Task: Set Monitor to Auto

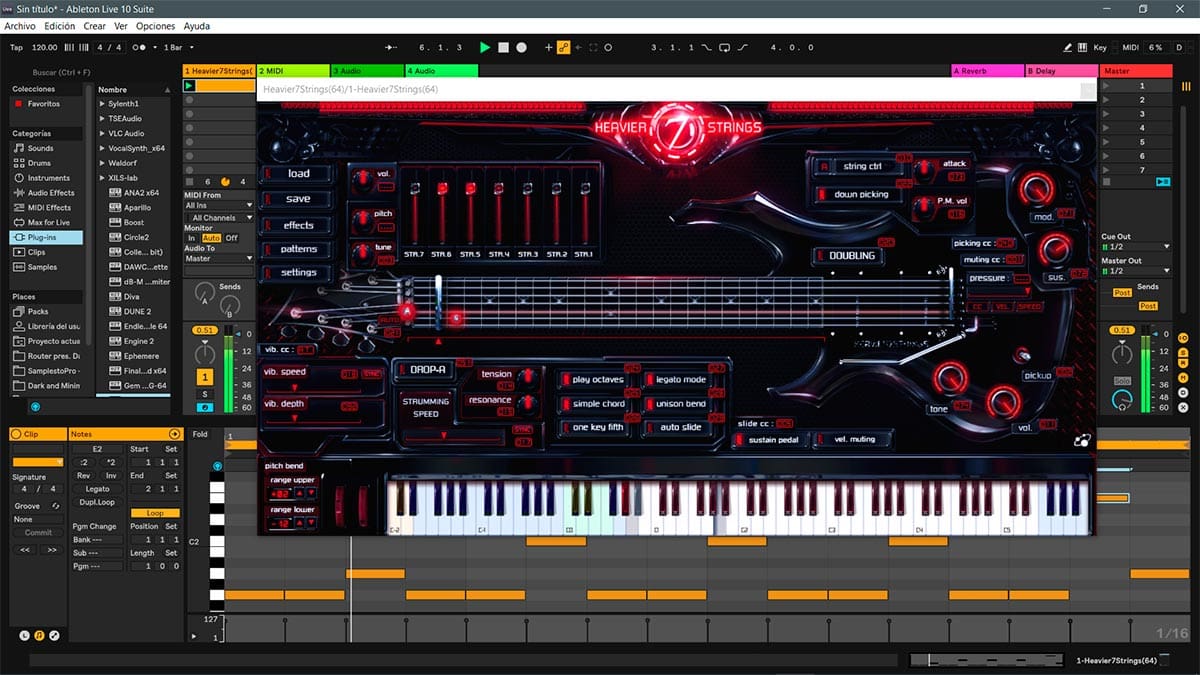Action: coord(211,238)
